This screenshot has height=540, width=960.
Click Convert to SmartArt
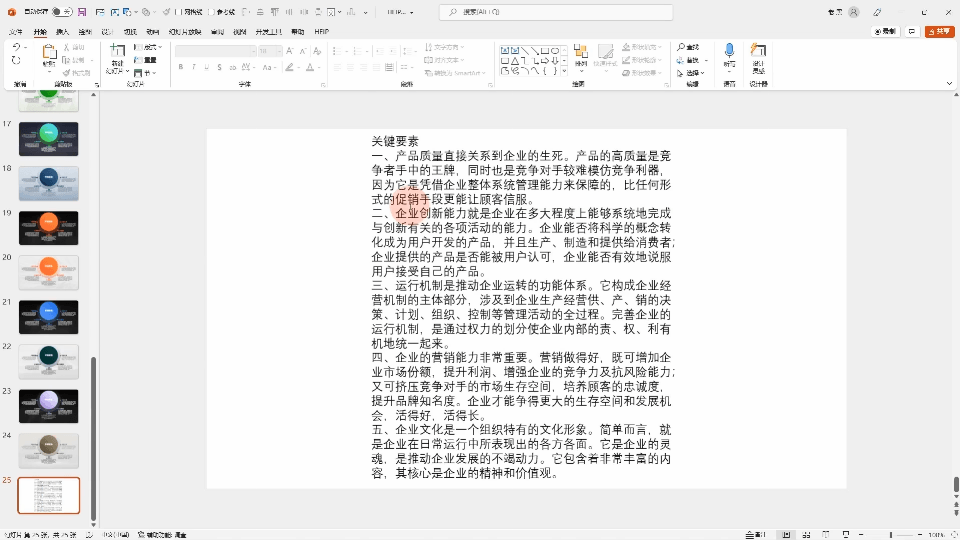tap(455, 73)
